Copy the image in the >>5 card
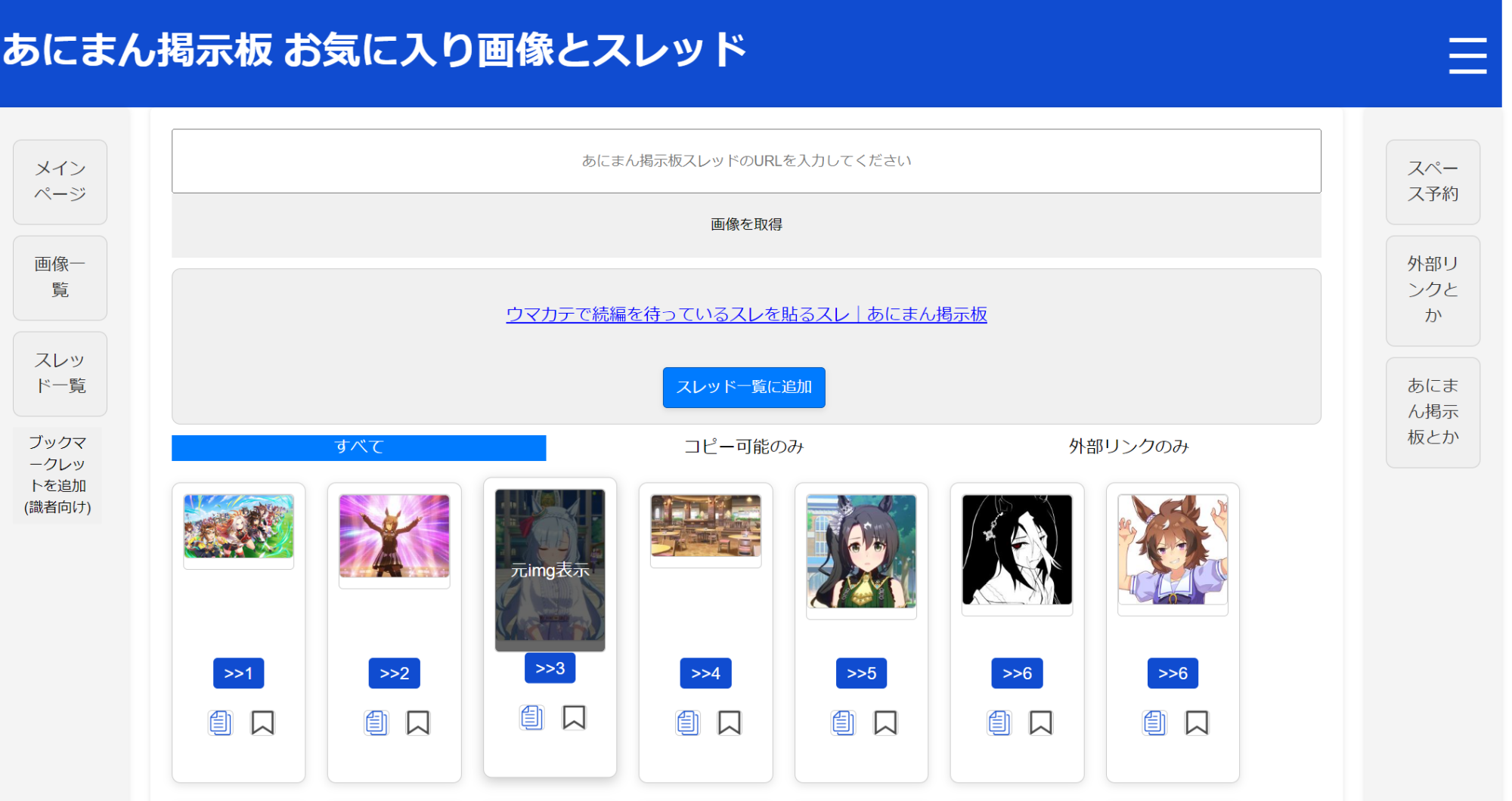The width and height of the screenshot is (1512, 801). pos(843,723)
